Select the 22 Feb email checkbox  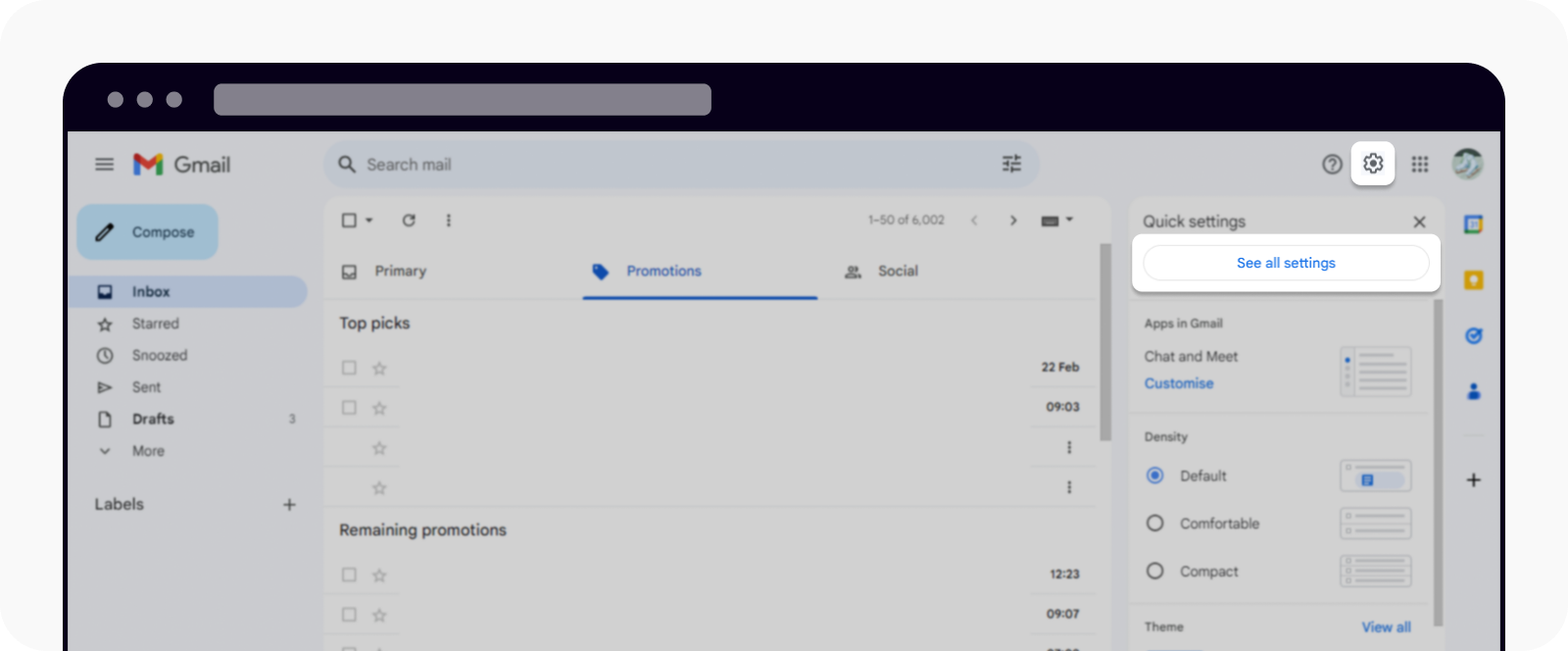(349, 368)
